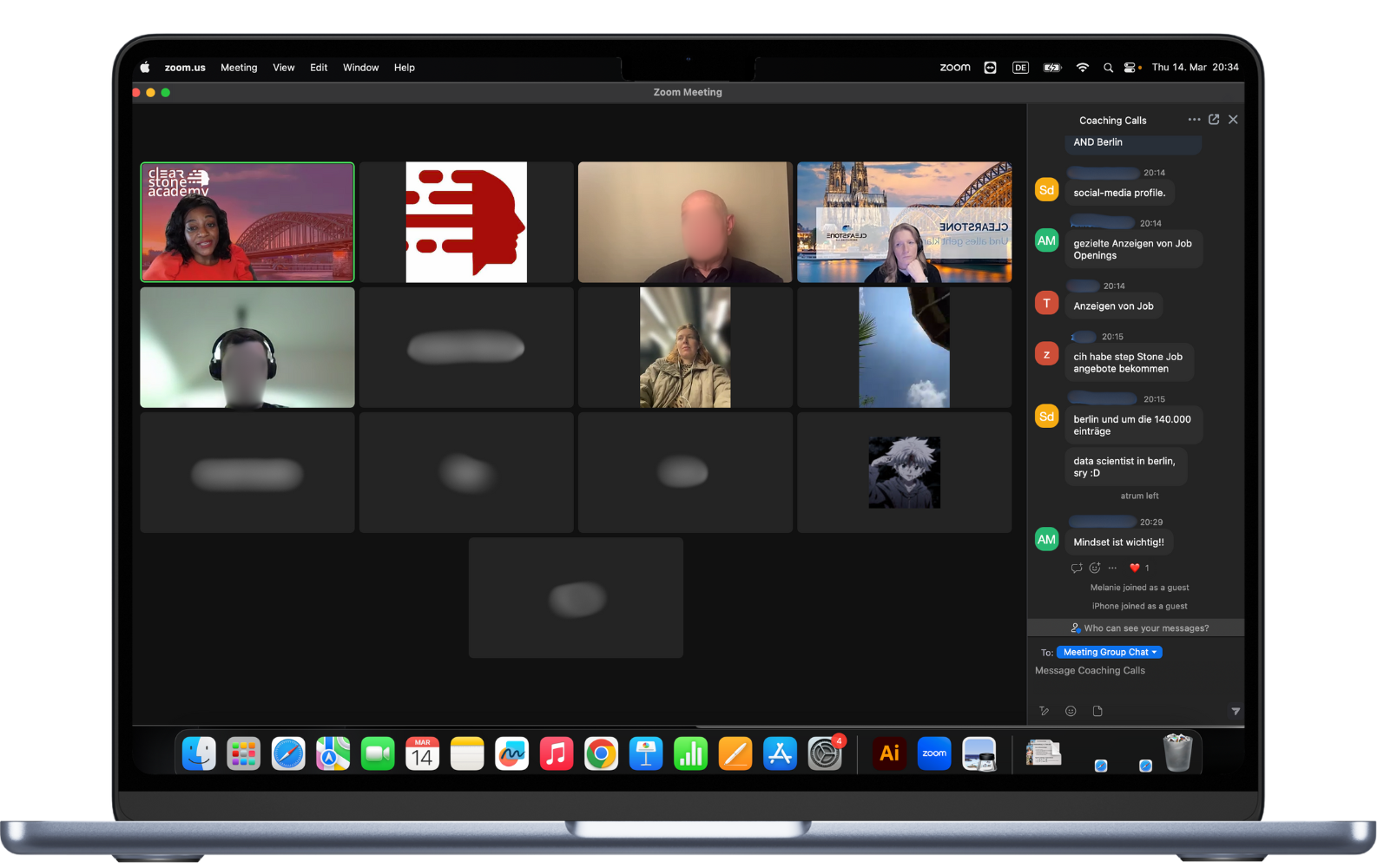Image resolution: width=1384 pixels, height=868 pixels.
Task: Click the Zoom status icon in menu bar
Action: [955, 68]
